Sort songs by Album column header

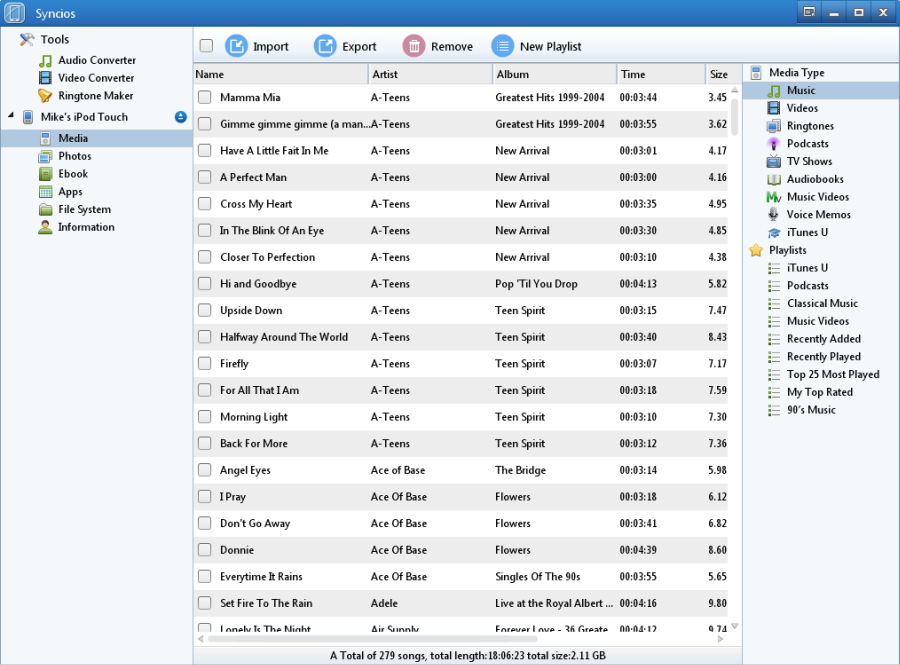[554, 74]
